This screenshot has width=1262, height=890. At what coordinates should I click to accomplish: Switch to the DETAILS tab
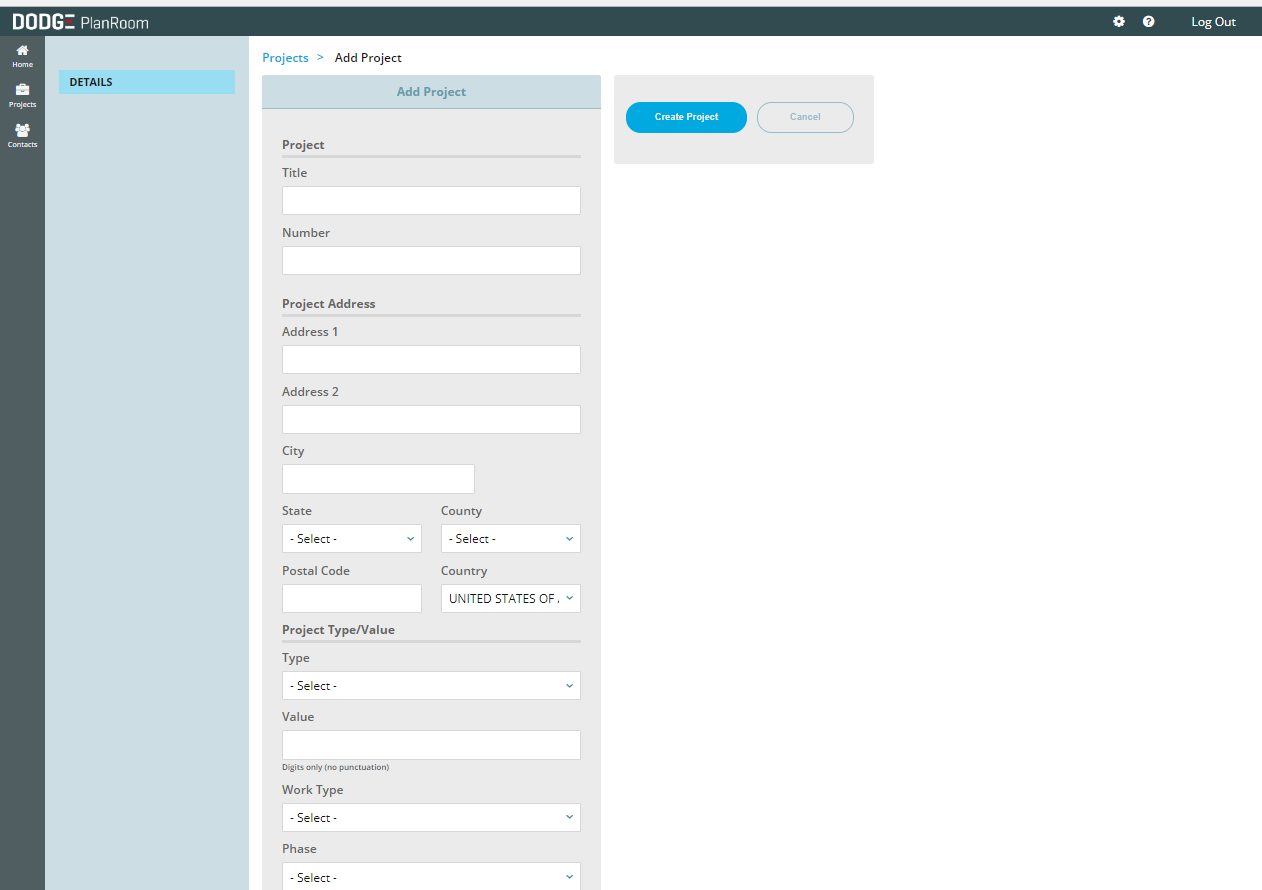point(146,81)
